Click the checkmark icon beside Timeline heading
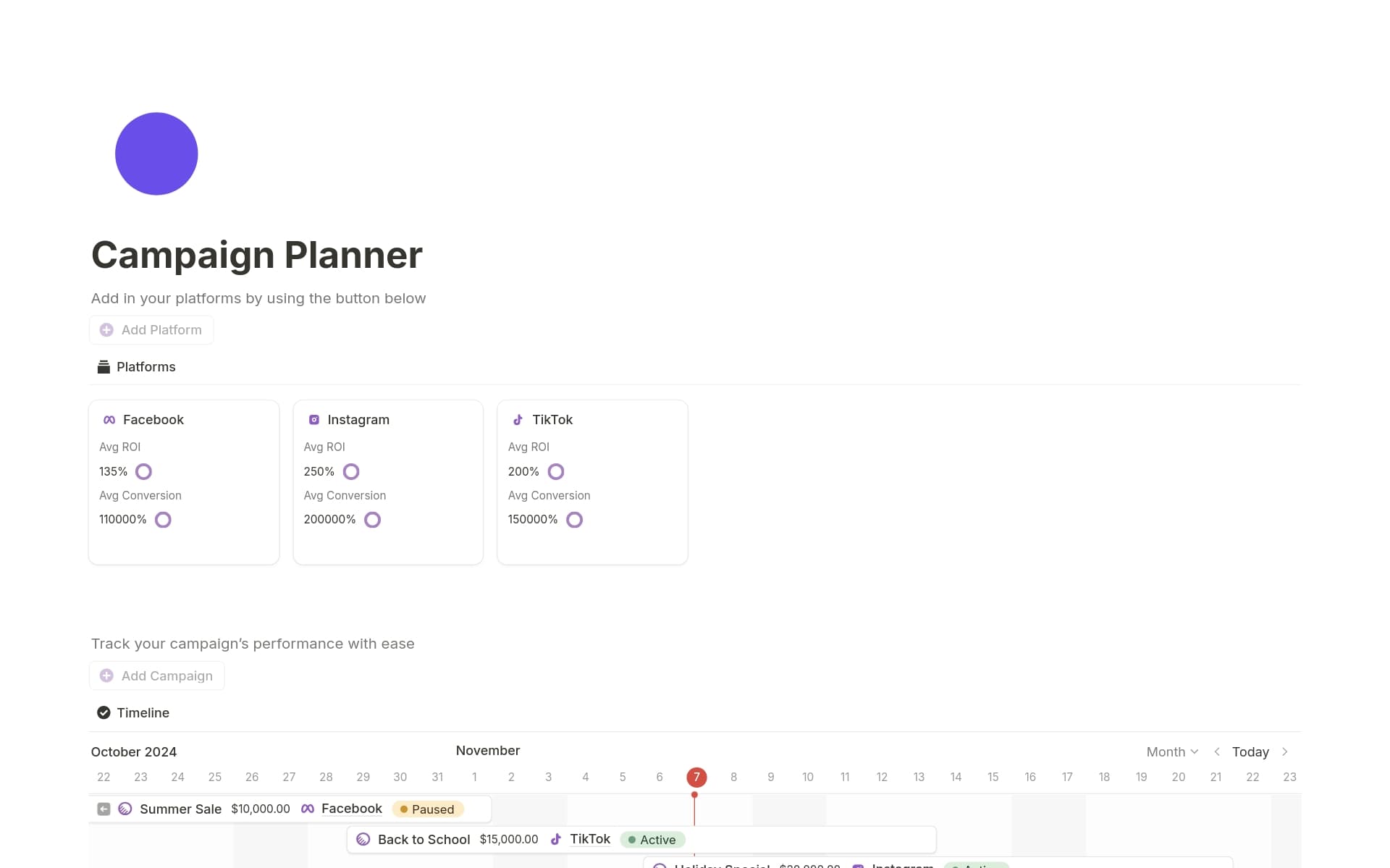The width and height of the screenshot is (1390, 868). 104,712
